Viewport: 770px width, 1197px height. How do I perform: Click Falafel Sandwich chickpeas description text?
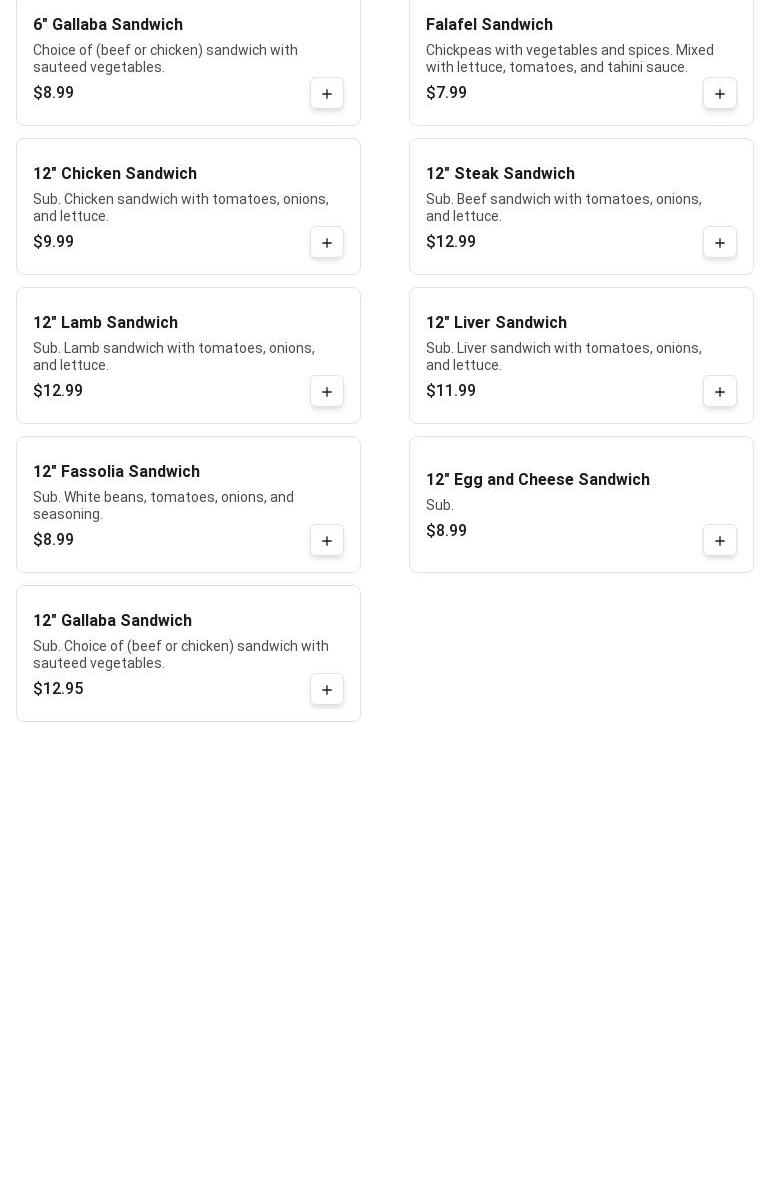pos(569,59)
